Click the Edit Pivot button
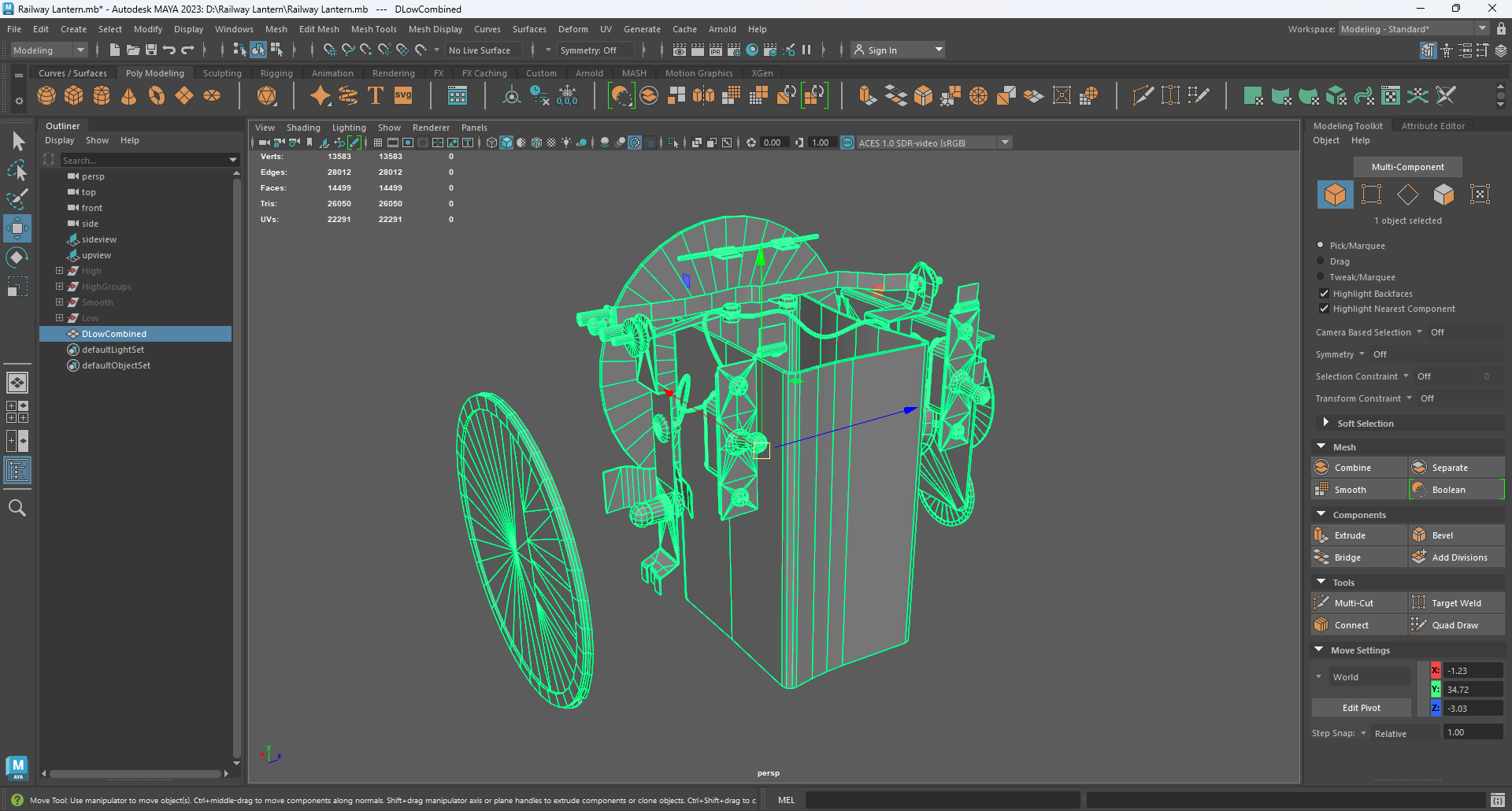This screenshot has height=811, width=1512. coord(1361,707)
